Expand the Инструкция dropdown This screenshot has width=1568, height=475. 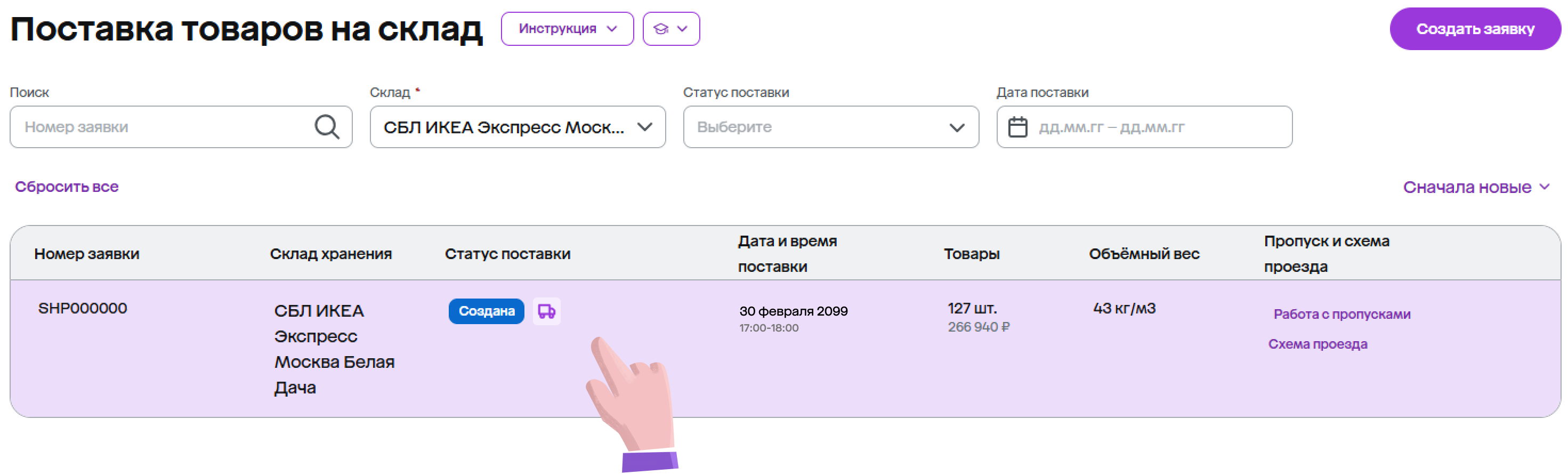[x=567, y=29]
